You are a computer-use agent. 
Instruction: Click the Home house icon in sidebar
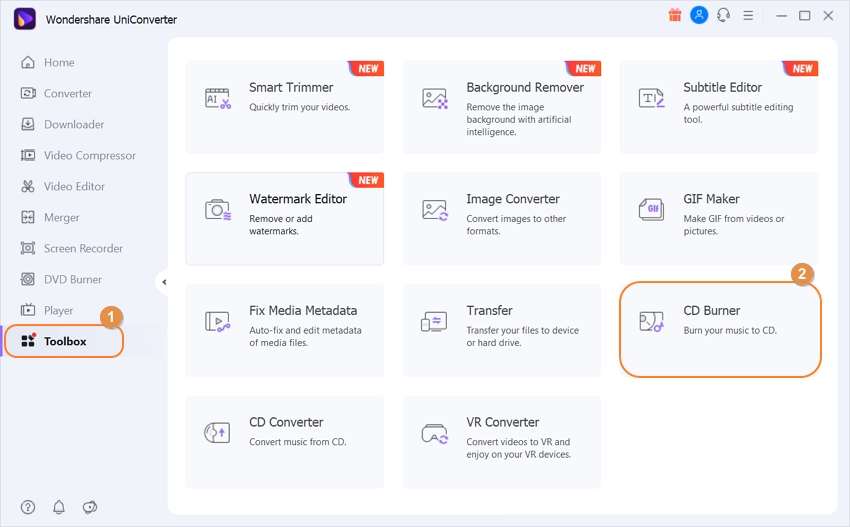28,62
